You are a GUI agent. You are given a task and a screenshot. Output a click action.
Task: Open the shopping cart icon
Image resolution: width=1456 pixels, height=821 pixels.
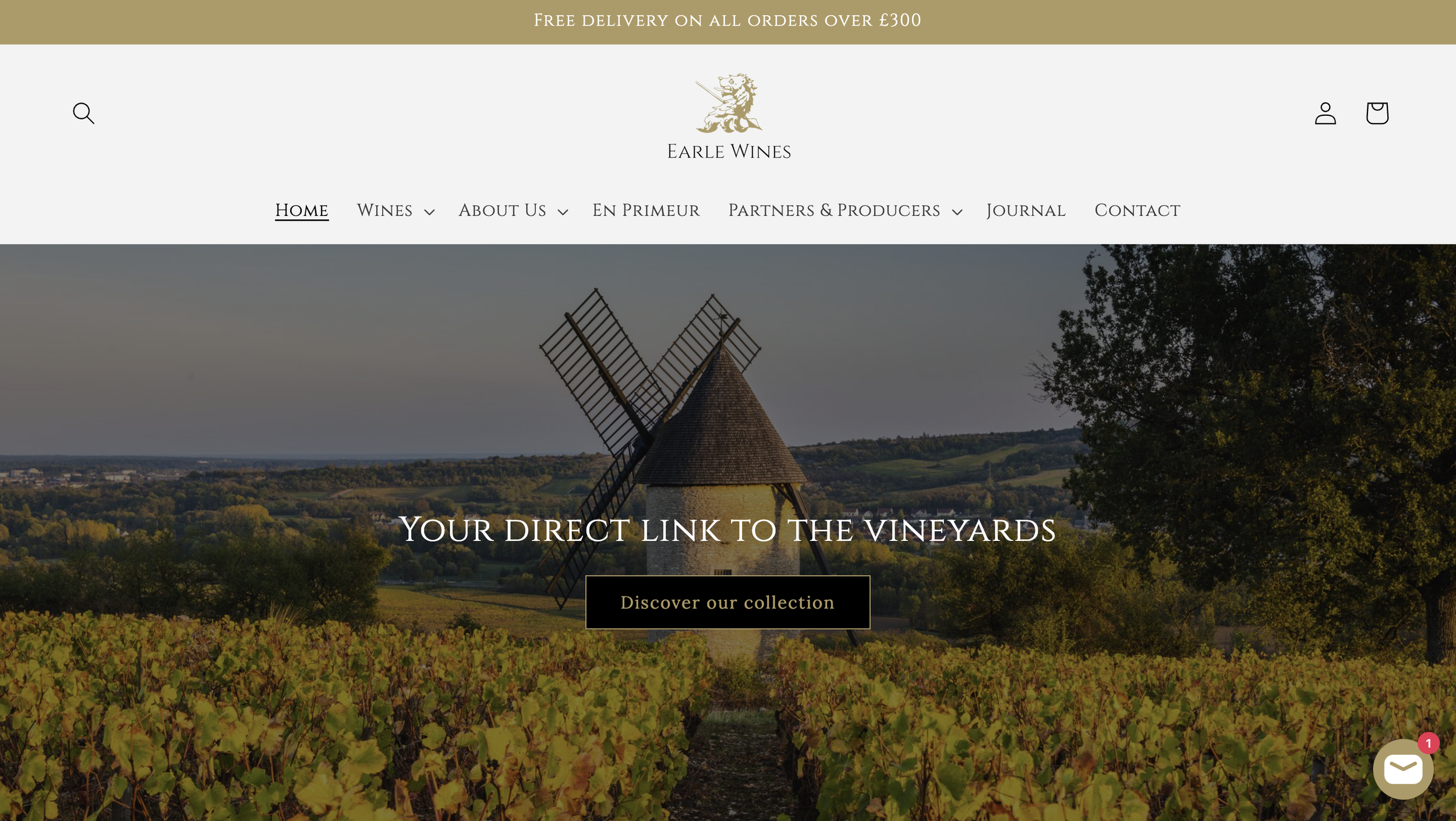click(x=1377, y=113)
